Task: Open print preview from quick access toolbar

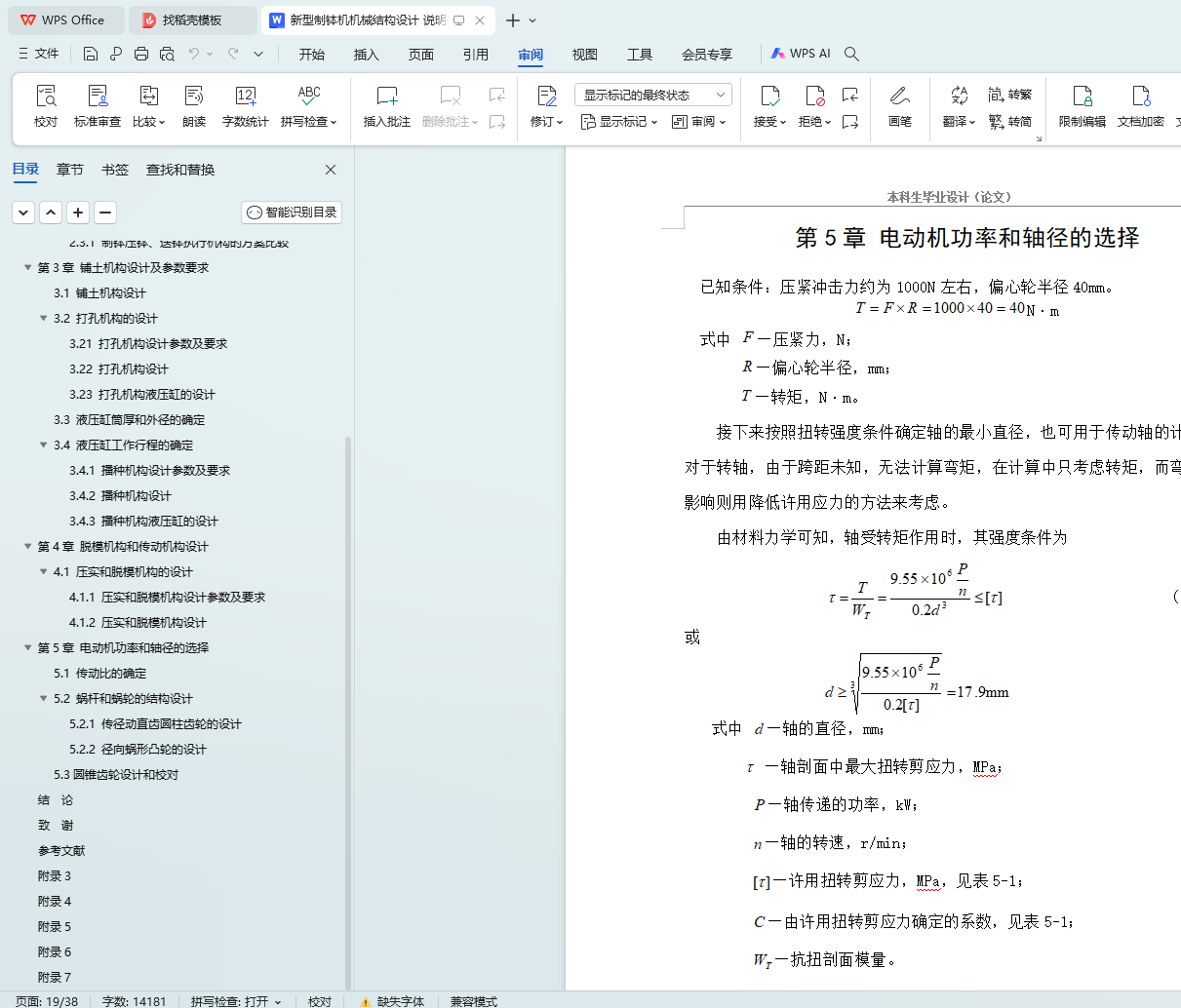Action: coord(167,54)
